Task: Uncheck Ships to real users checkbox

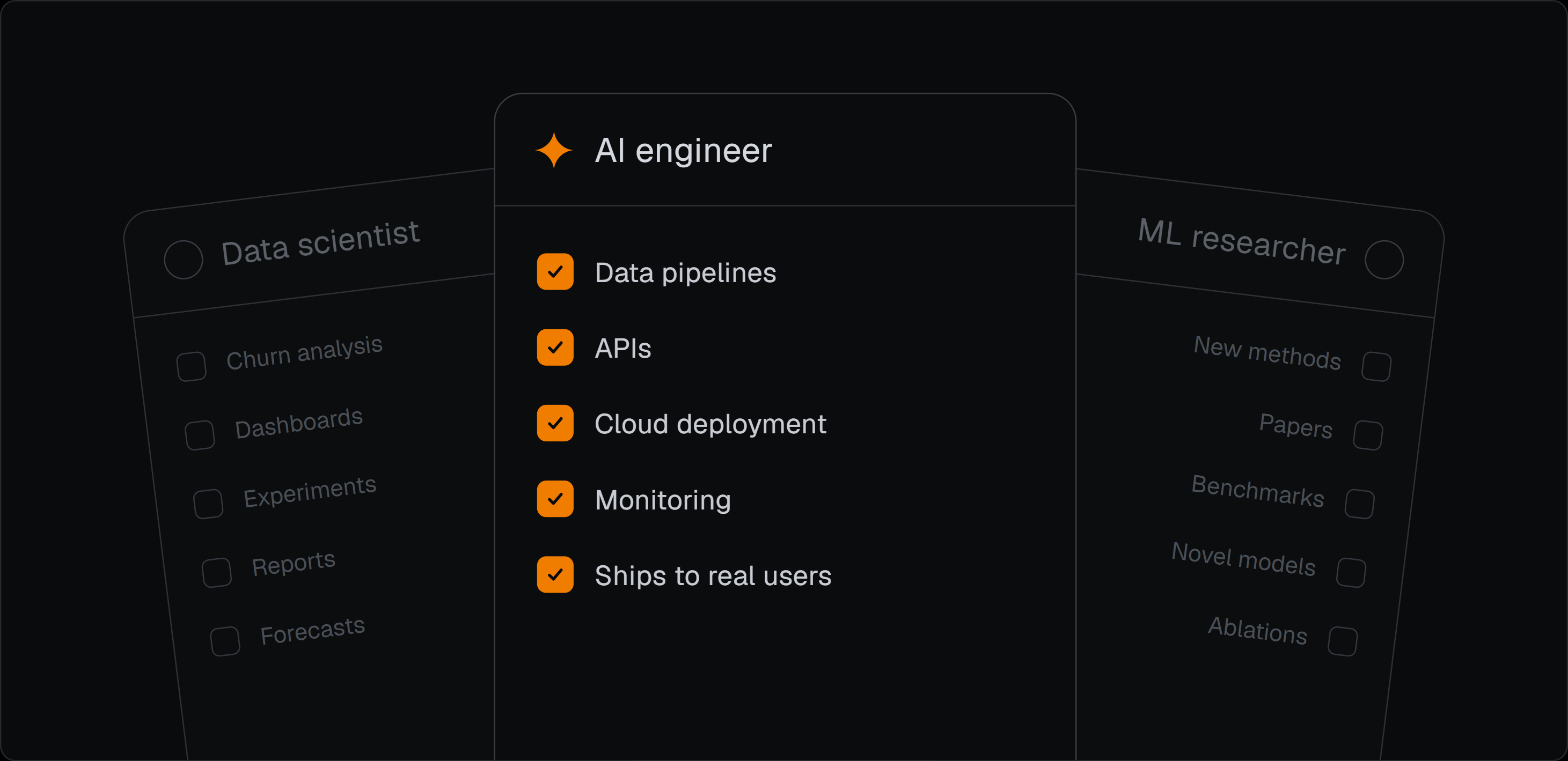Action: (555, 575)
